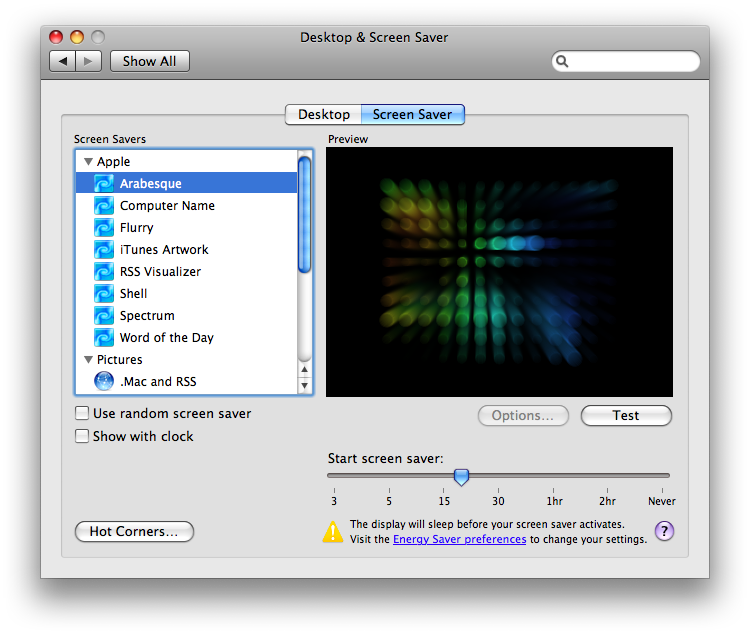Image resolution: width=750 pixels, height=634 pixels.
Task: Select Computer Name in the list
Action: pos(187,205)
